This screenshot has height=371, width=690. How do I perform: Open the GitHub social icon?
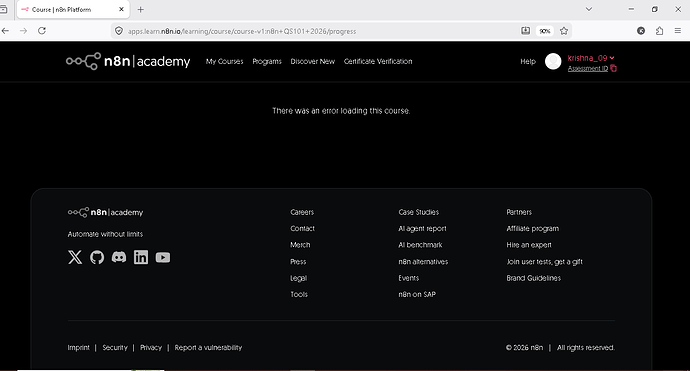point(97,257)
